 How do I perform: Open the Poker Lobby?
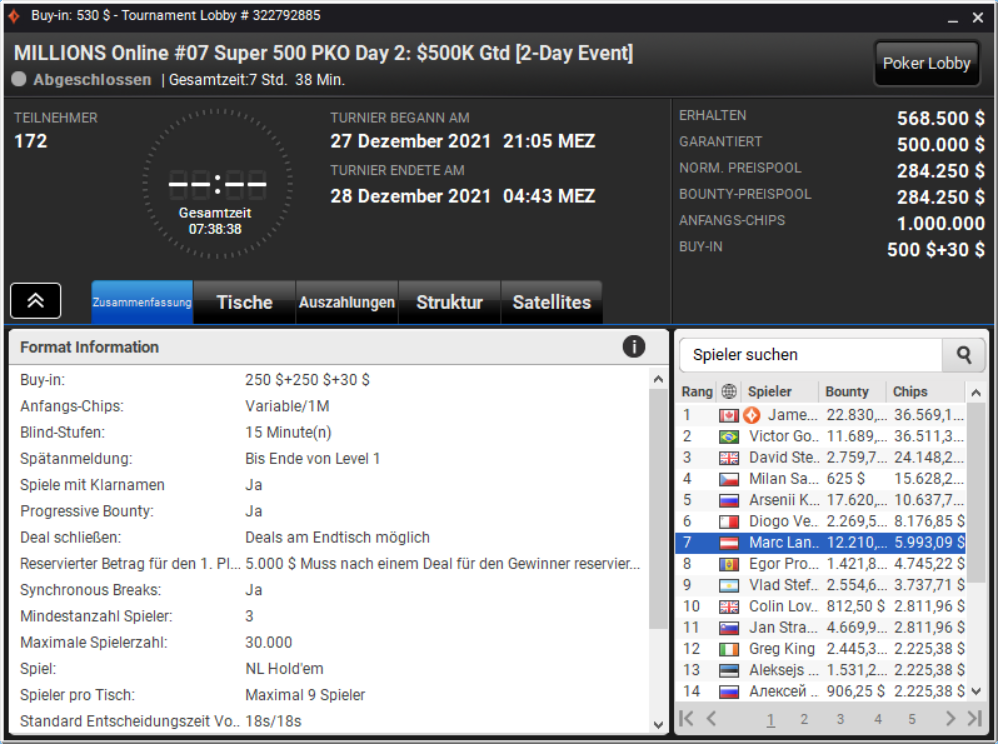coord(926,63)
